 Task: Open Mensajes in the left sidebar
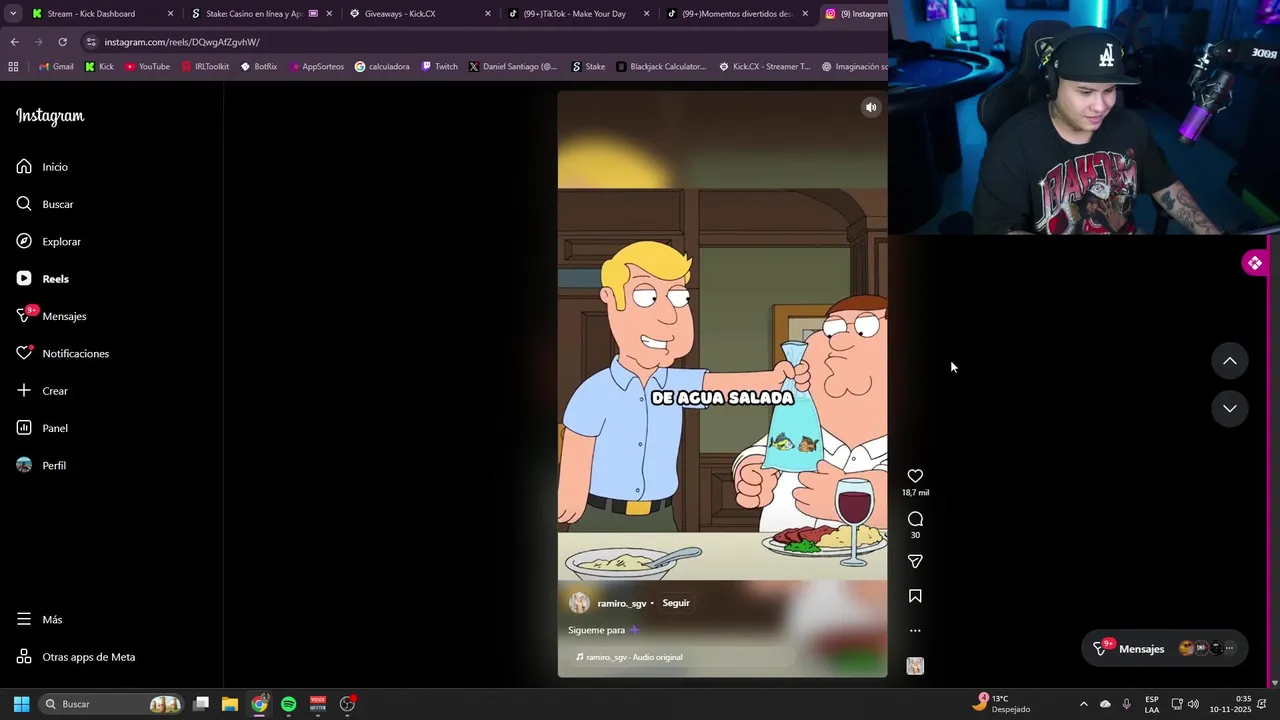(51, 316)
